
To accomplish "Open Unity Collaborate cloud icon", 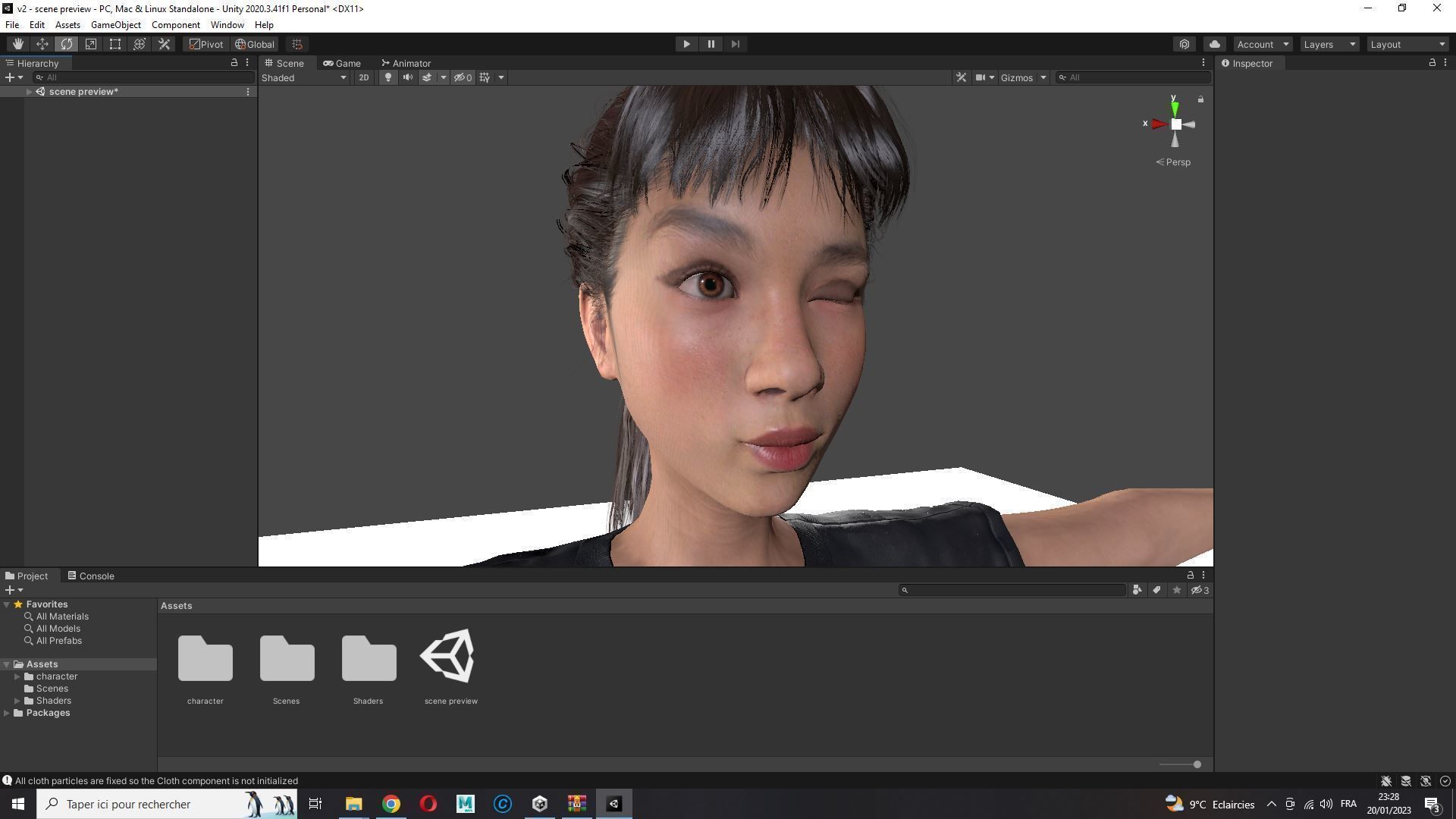I will pos(1214,44).
